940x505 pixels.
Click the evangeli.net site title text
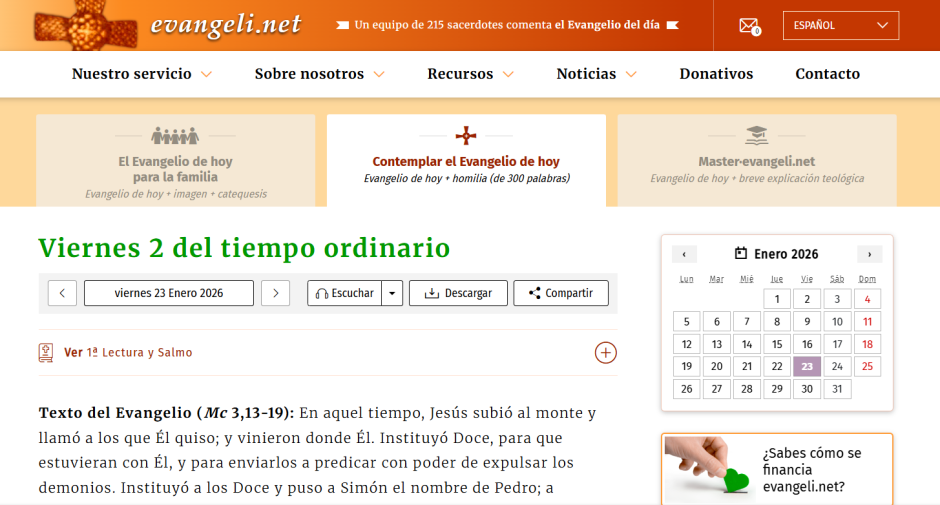(225, 25)
